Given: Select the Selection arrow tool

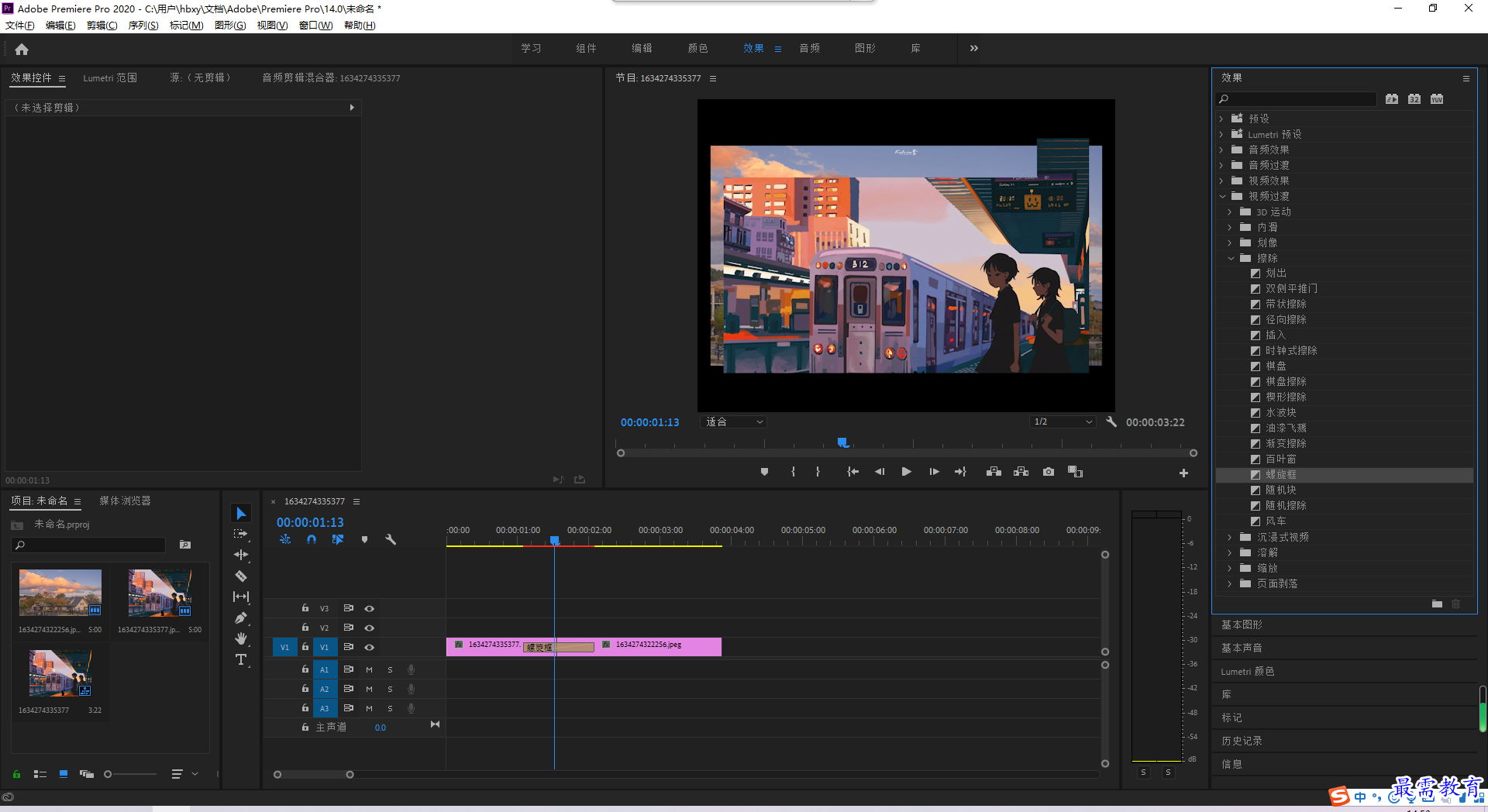Looking at the screenshot, I should tap(241, 514).
